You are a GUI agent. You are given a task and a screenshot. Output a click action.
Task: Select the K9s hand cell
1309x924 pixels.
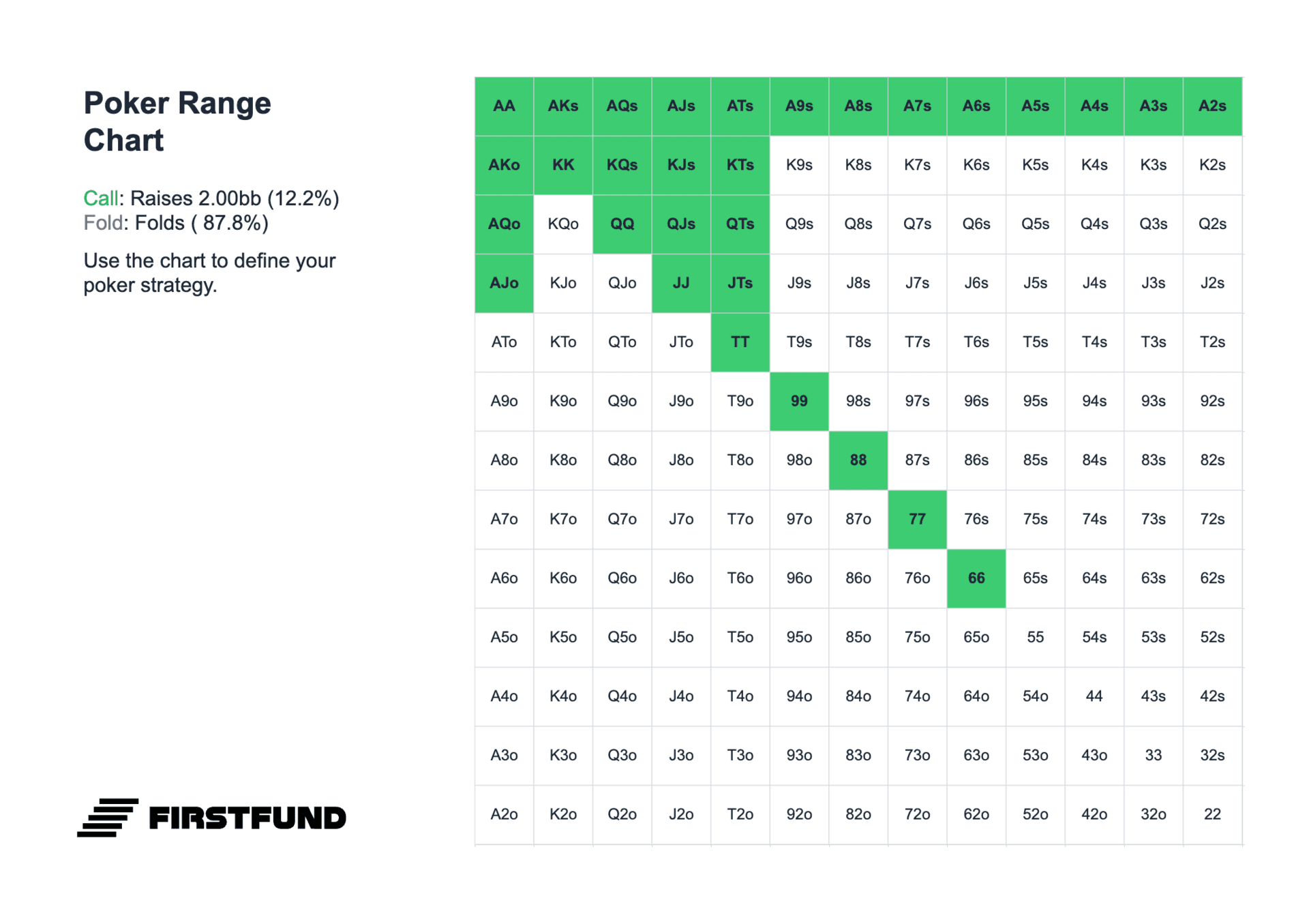pyautogui.click(x=799, y=165)
